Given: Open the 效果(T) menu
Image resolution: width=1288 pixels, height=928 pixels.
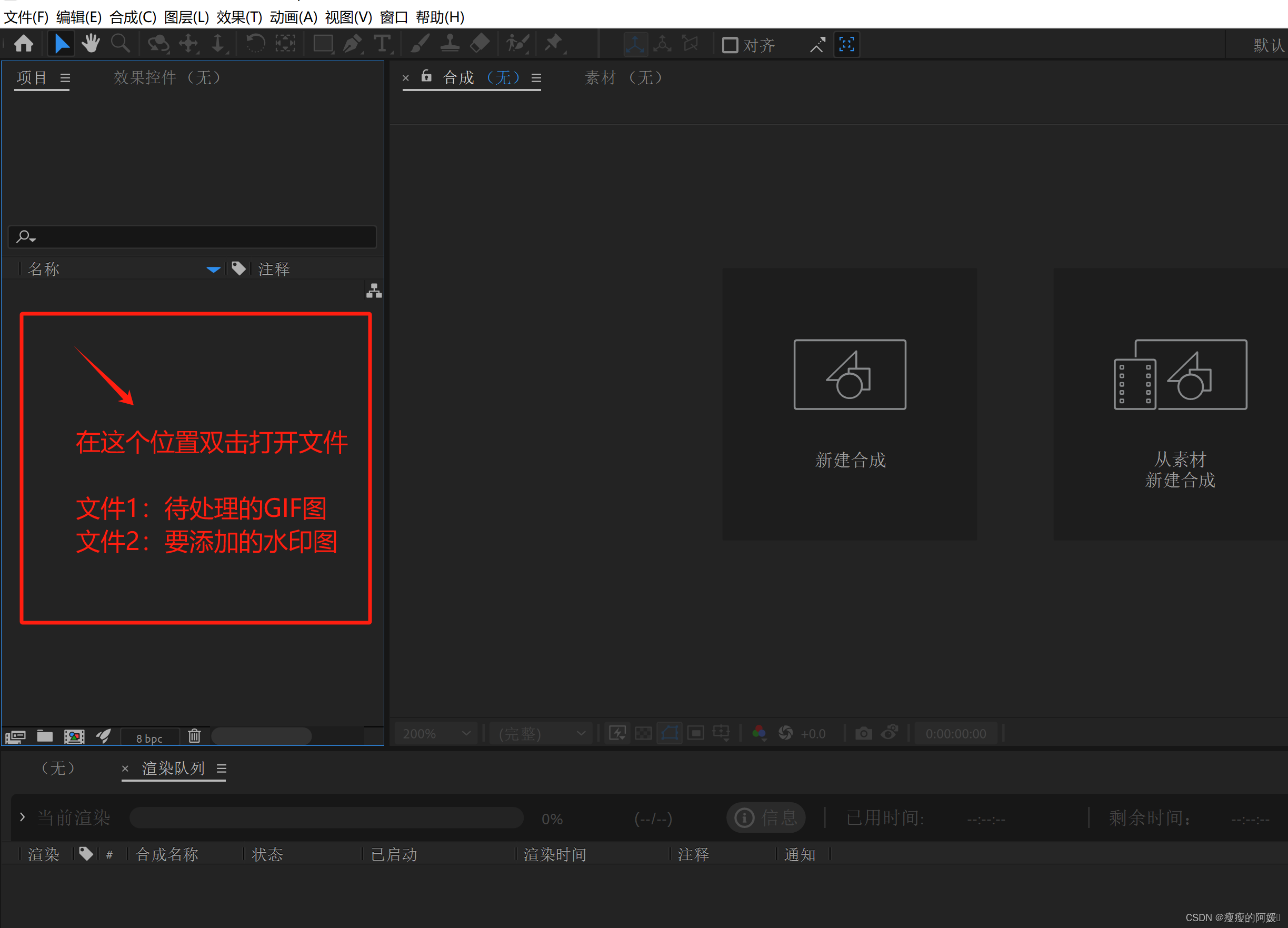Looking at the screenshot, I should pyautogui.click(x=239, y=17).
